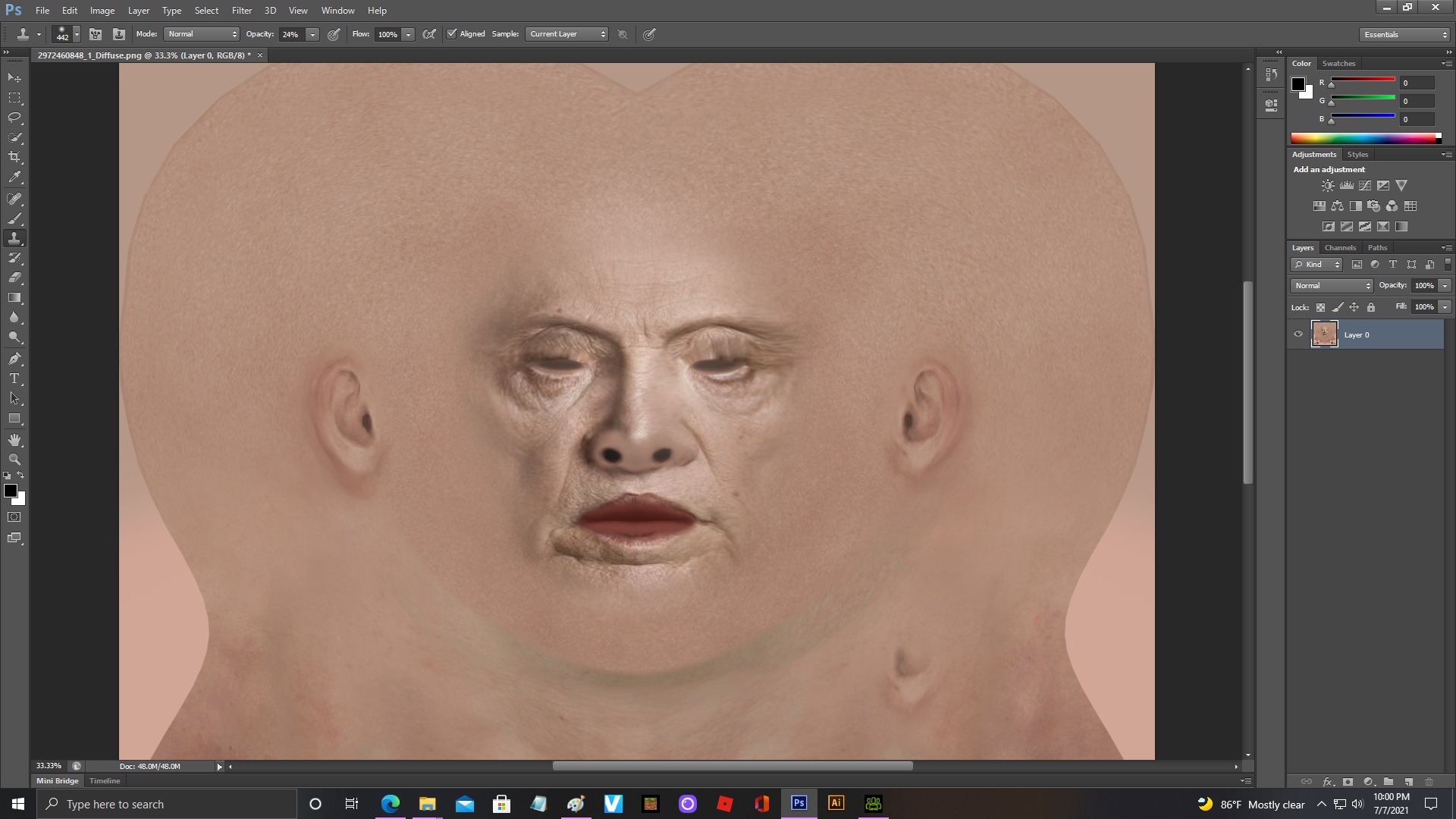
Task: Toggle pressure for opacity button
Action: [x=334, y=34]
